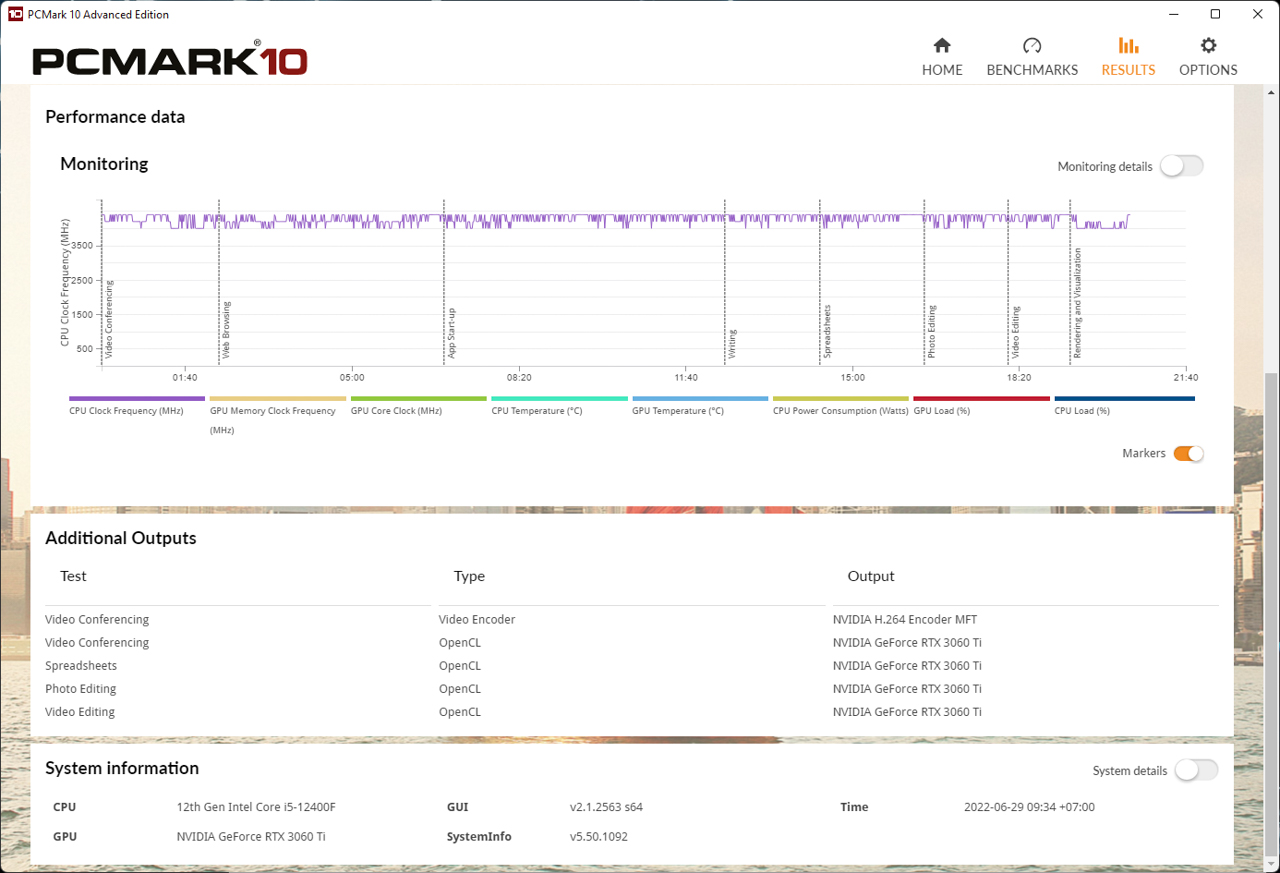
Task: Click the RESULTS bar chart icon
Action: pyautogui.click(x=1128, y=46)
